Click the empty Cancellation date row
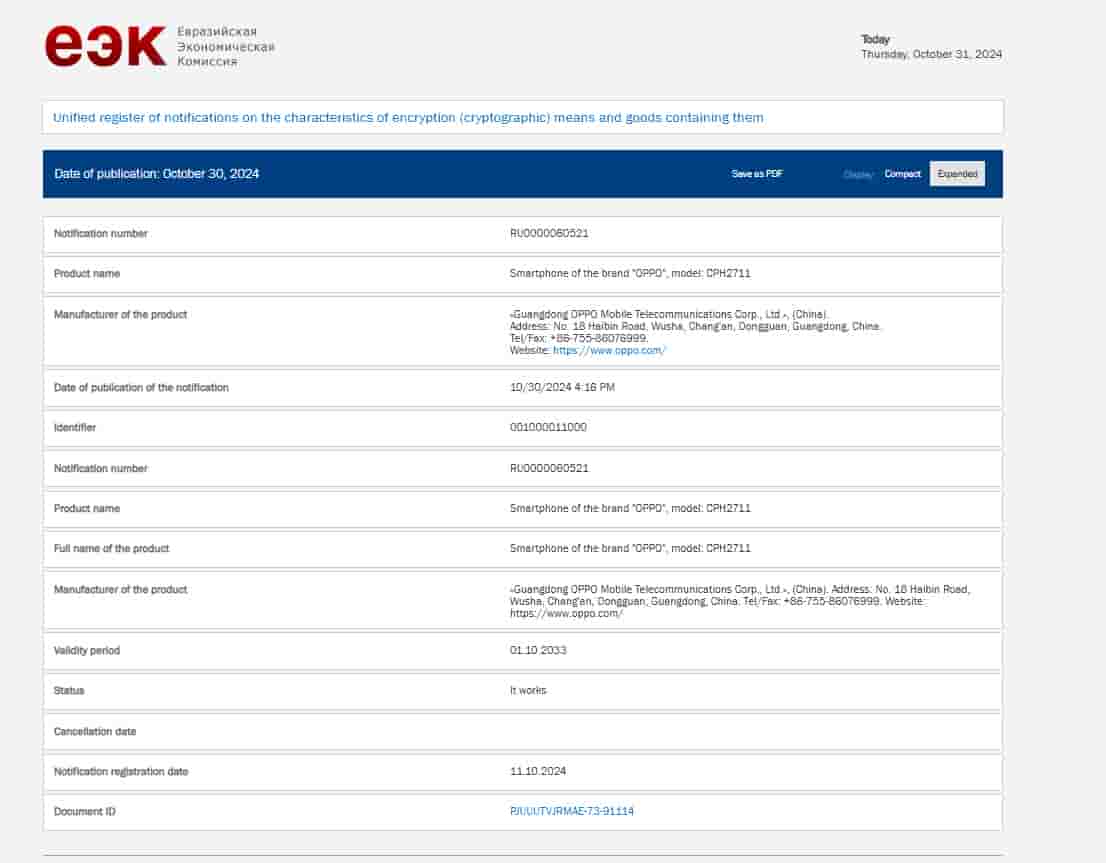This screenshot has height=863, width=1106. [x=522, y=732]
